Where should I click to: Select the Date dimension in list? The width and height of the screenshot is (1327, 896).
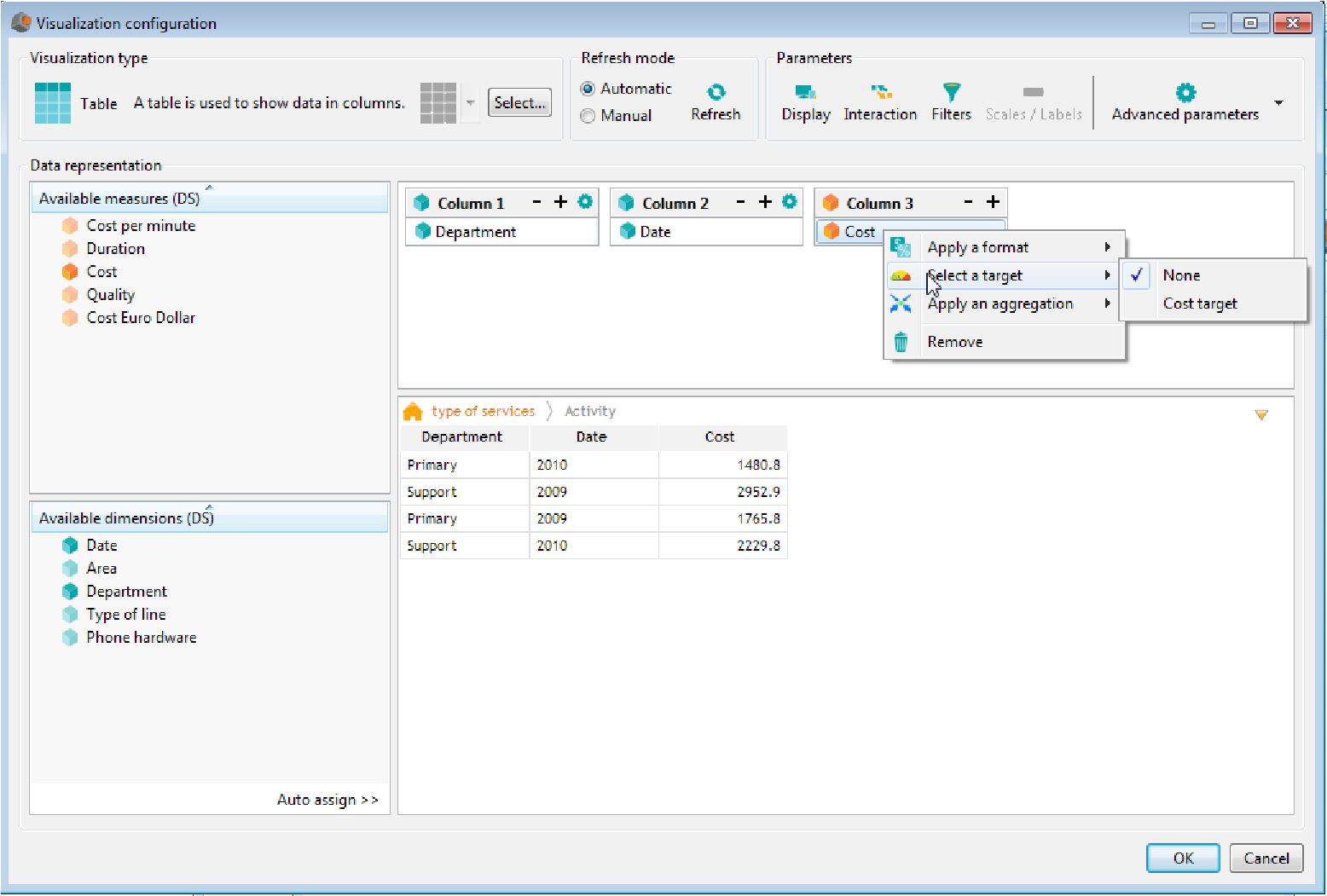tap(101, 546)
